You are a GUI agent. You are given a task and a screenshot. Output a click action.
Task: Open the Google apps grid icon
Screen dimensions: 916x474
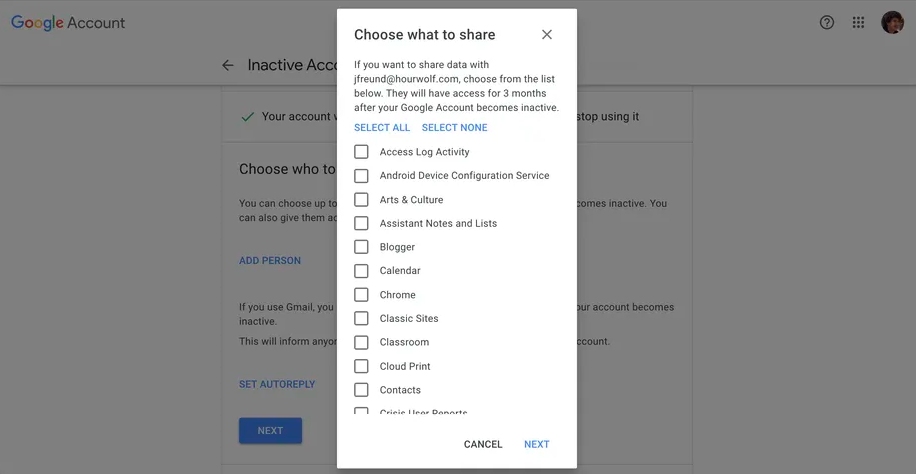point(858,23)
